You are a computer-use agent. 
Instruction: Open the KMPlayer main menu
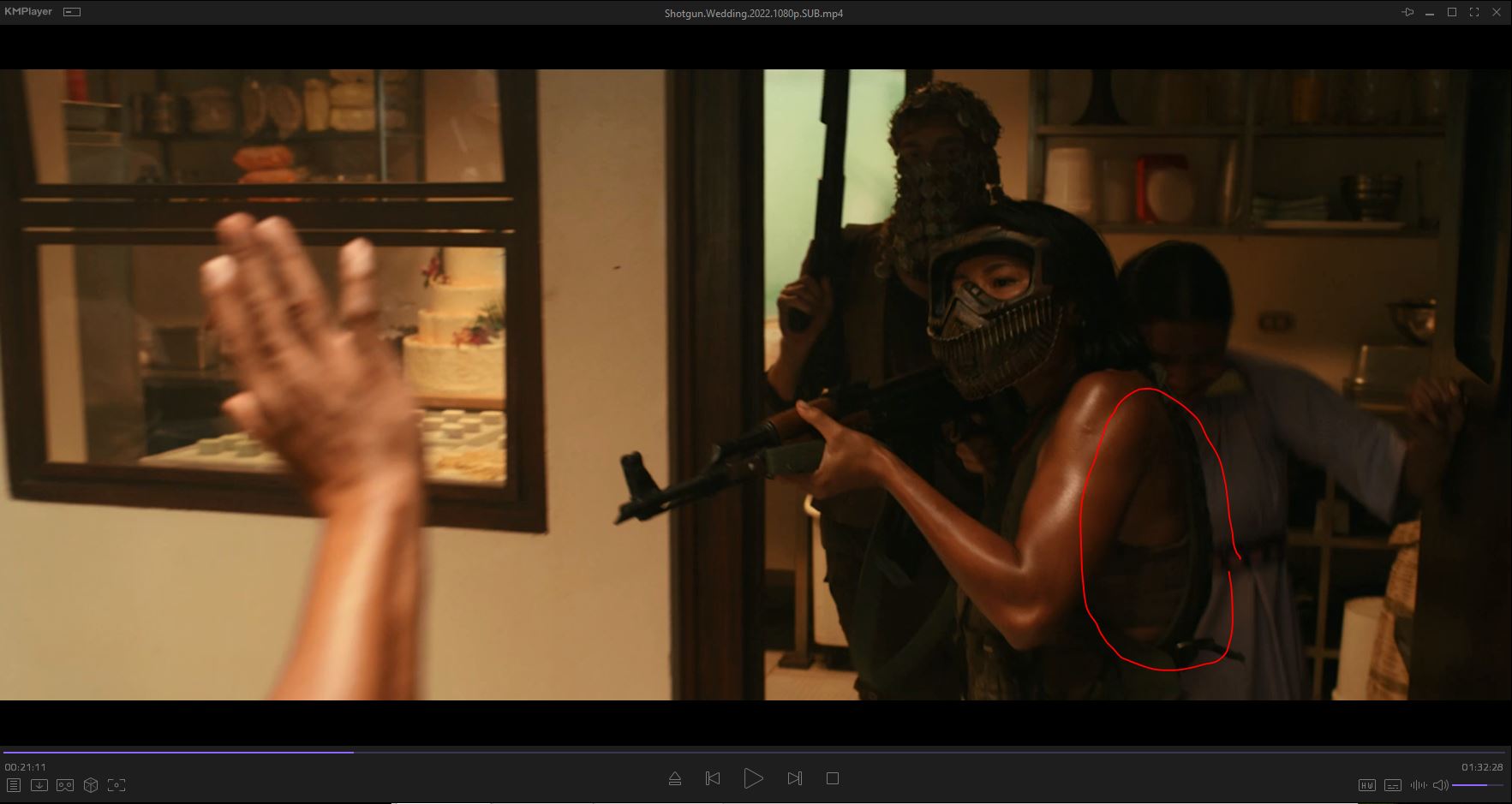(28, 12)
